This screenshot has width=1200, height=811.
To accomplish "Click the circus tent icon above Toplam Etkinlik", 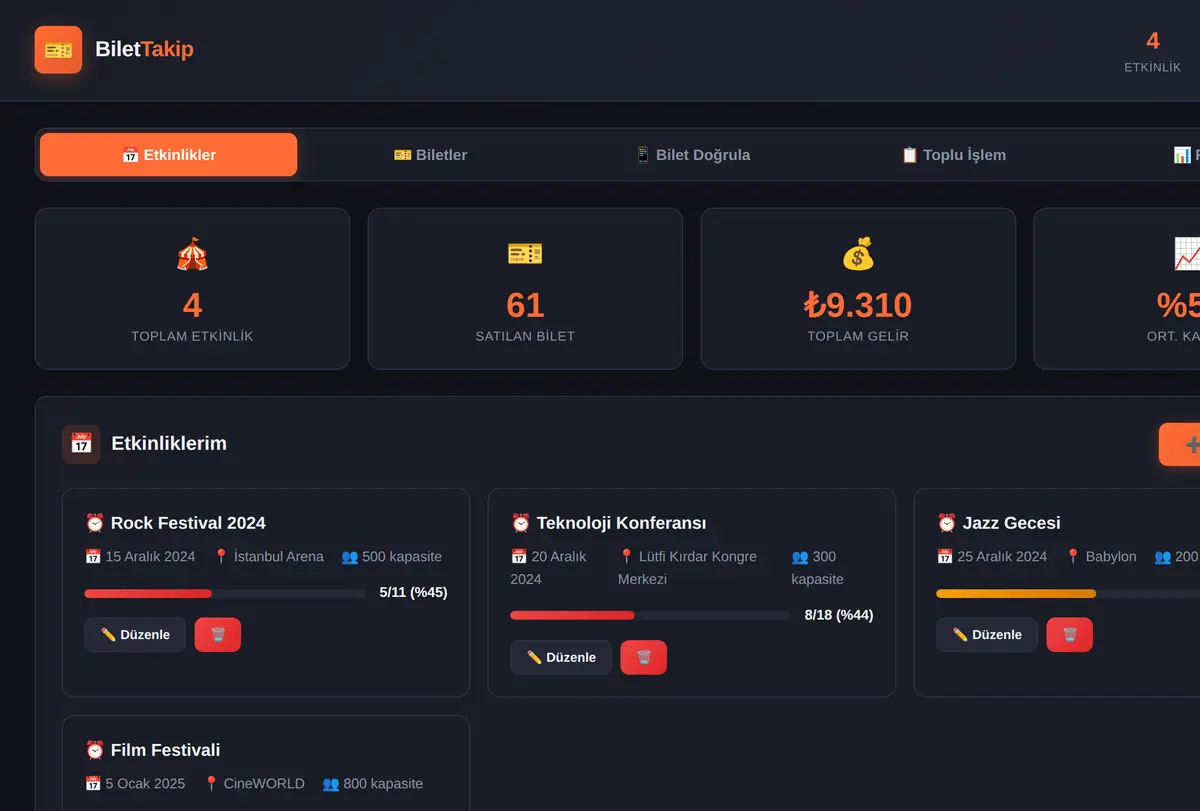I will pos(192,254).
